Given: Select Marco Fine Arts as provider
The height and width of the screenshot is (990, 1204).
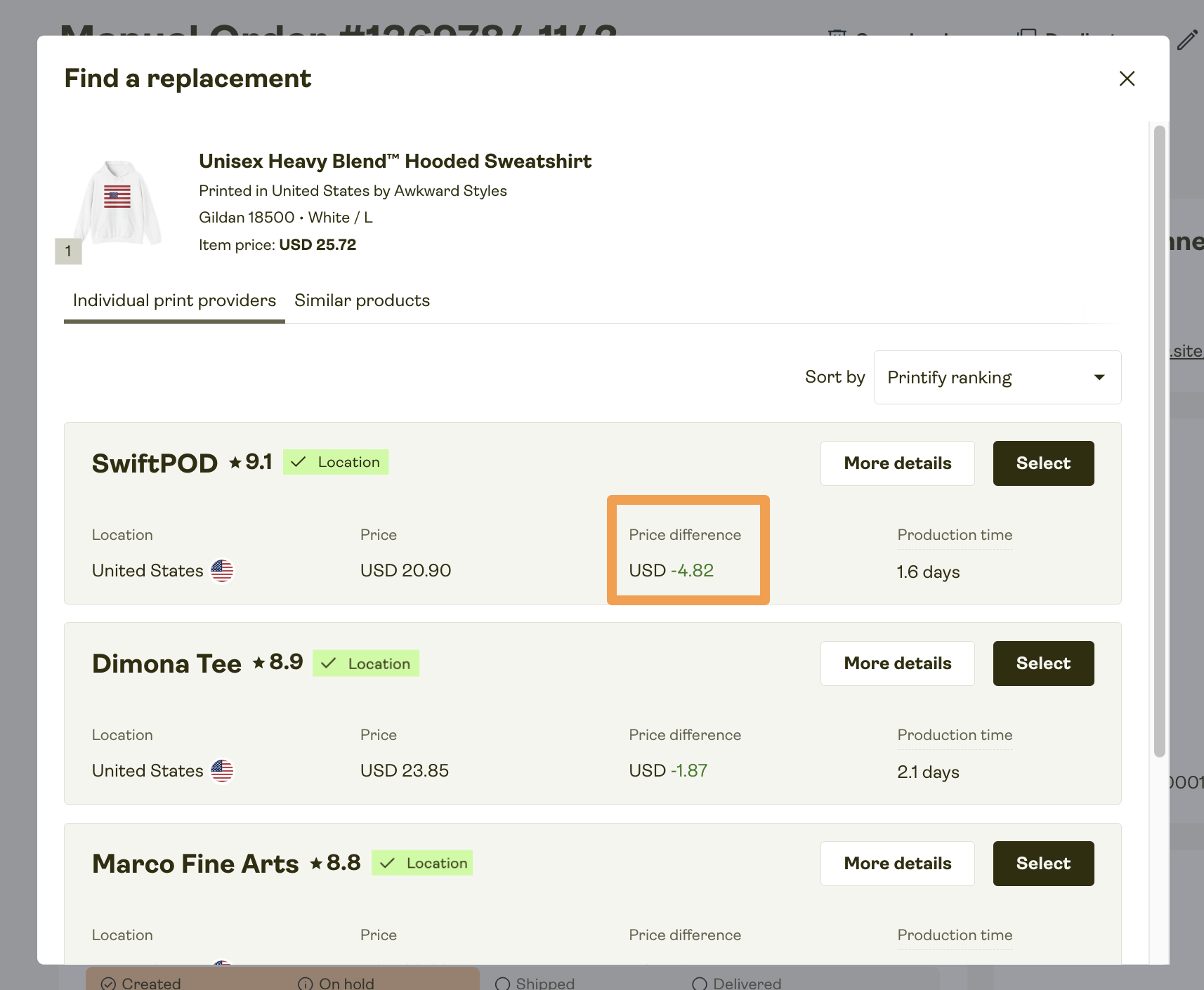Looking at the screenshot, I should pos(1043,863).
